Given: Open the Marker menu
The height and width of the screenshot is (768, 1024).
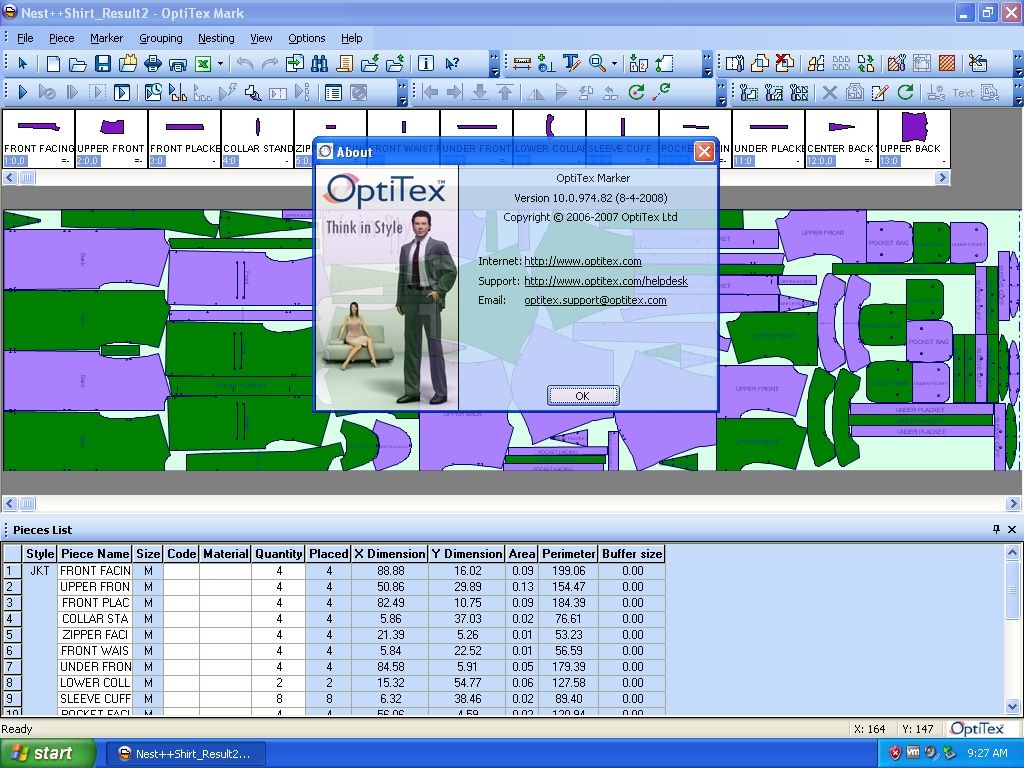Looking at the screenshot, I should point(106,38).
